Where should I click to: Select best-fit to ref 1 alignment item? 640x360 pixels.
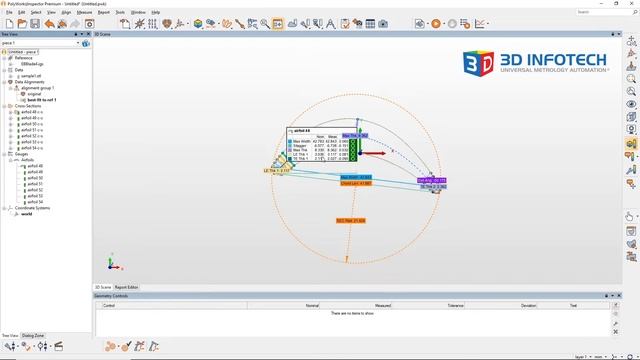point(42,100)
